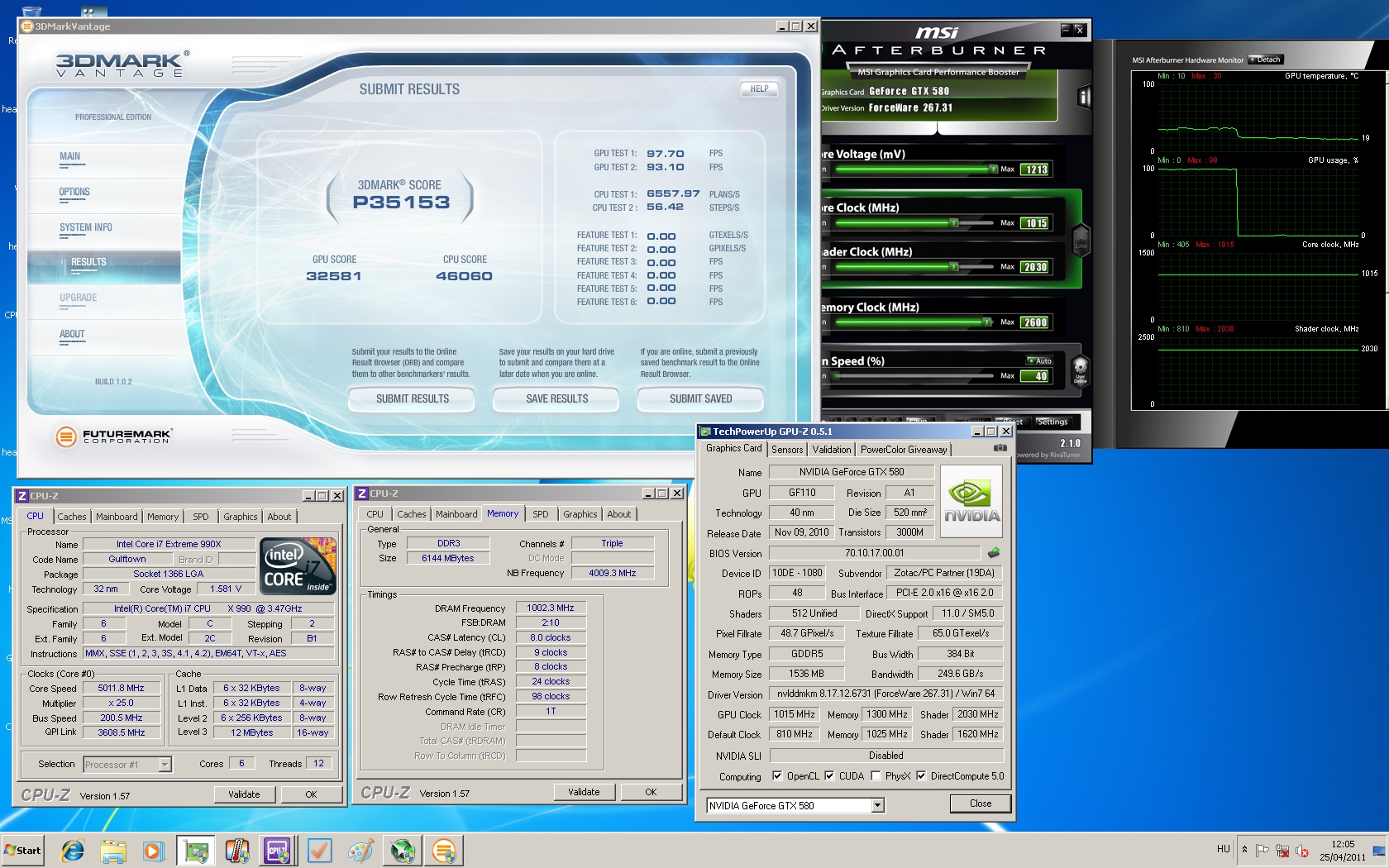Toggle the CUDA checkbox in GPU-Z
Image resolution: width=1389 pixels, height=868 pixels.
point(829,776)
